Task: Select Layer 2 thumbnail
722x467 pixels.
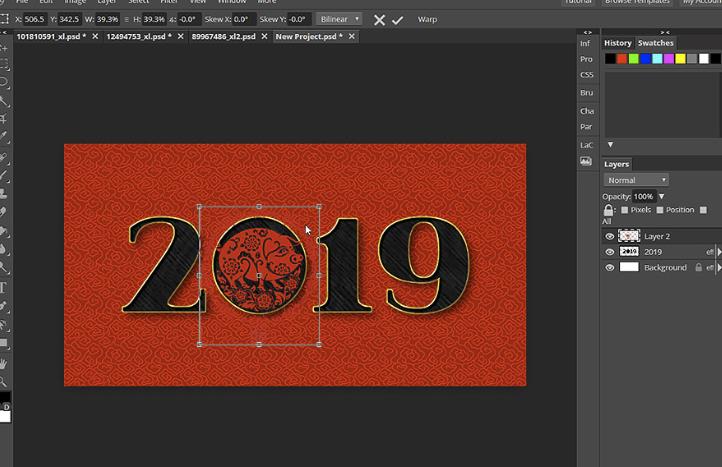Action: (x=629, y=236)
